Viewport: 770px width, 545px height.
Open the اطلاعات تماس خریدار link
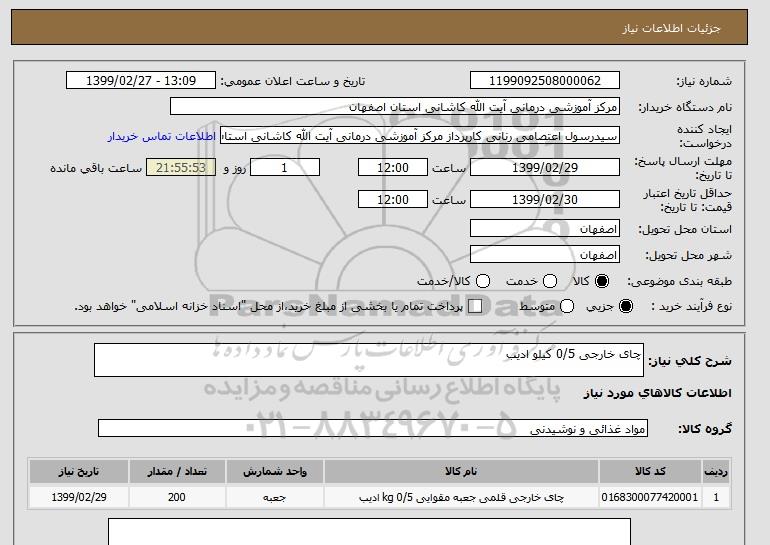tap(162, 136)
